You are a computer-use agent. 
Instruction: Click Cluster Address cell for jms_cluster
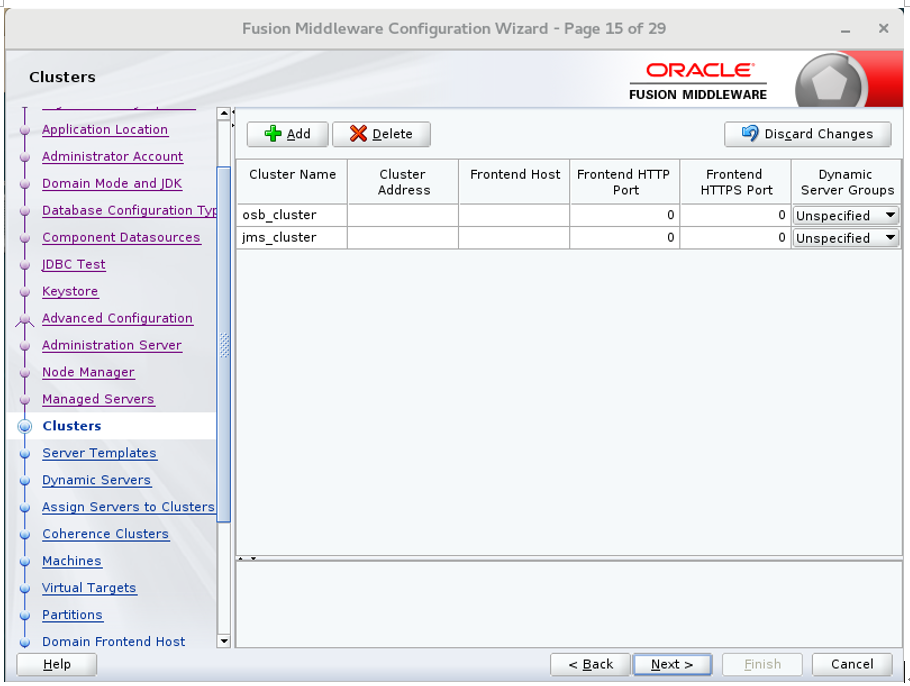click(403, 238)
